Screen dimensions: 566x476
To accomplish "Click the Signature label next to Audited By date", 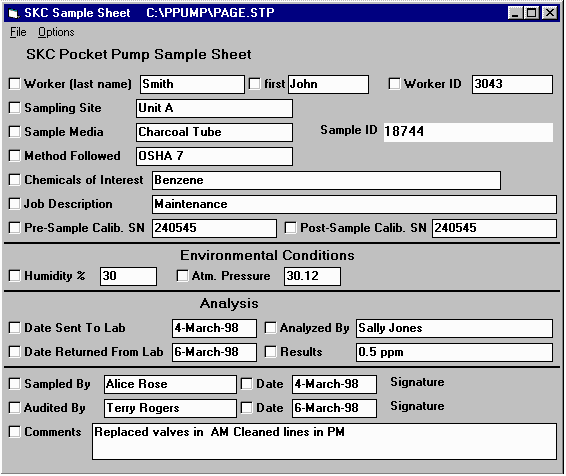I will [417, 406].
